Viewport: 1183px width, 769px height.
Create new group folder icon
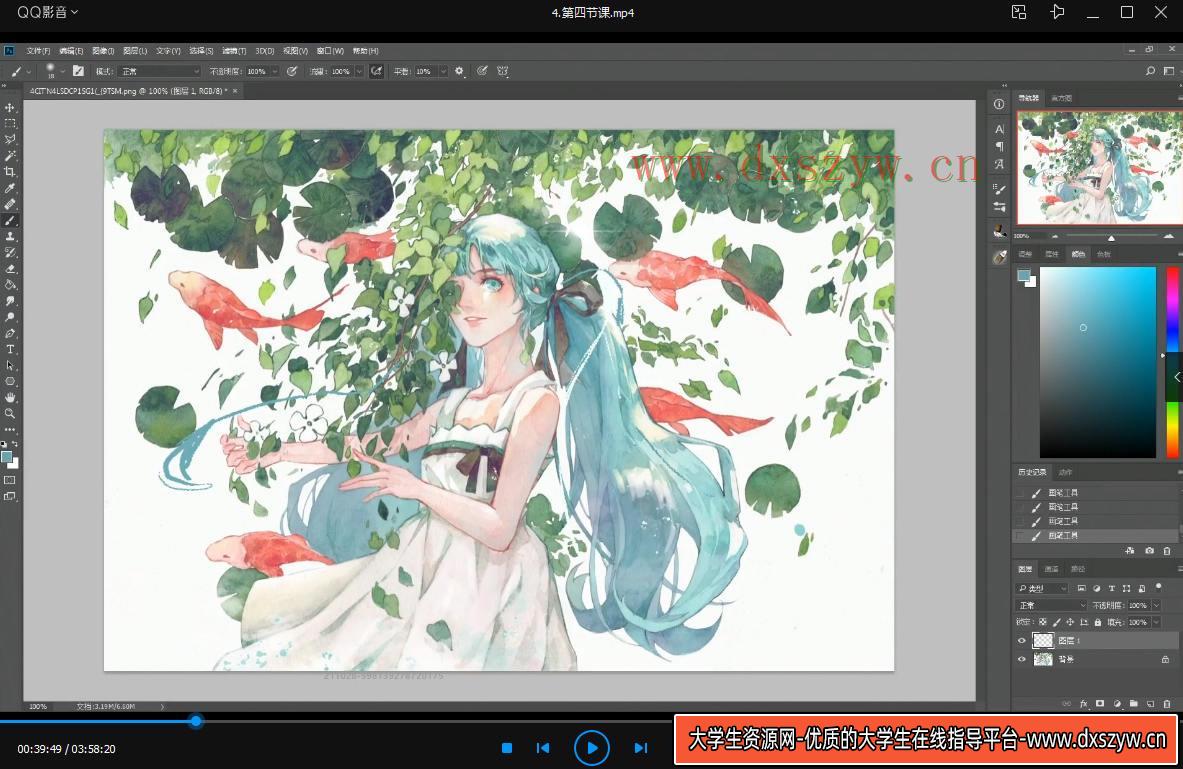pos(1134,703)
